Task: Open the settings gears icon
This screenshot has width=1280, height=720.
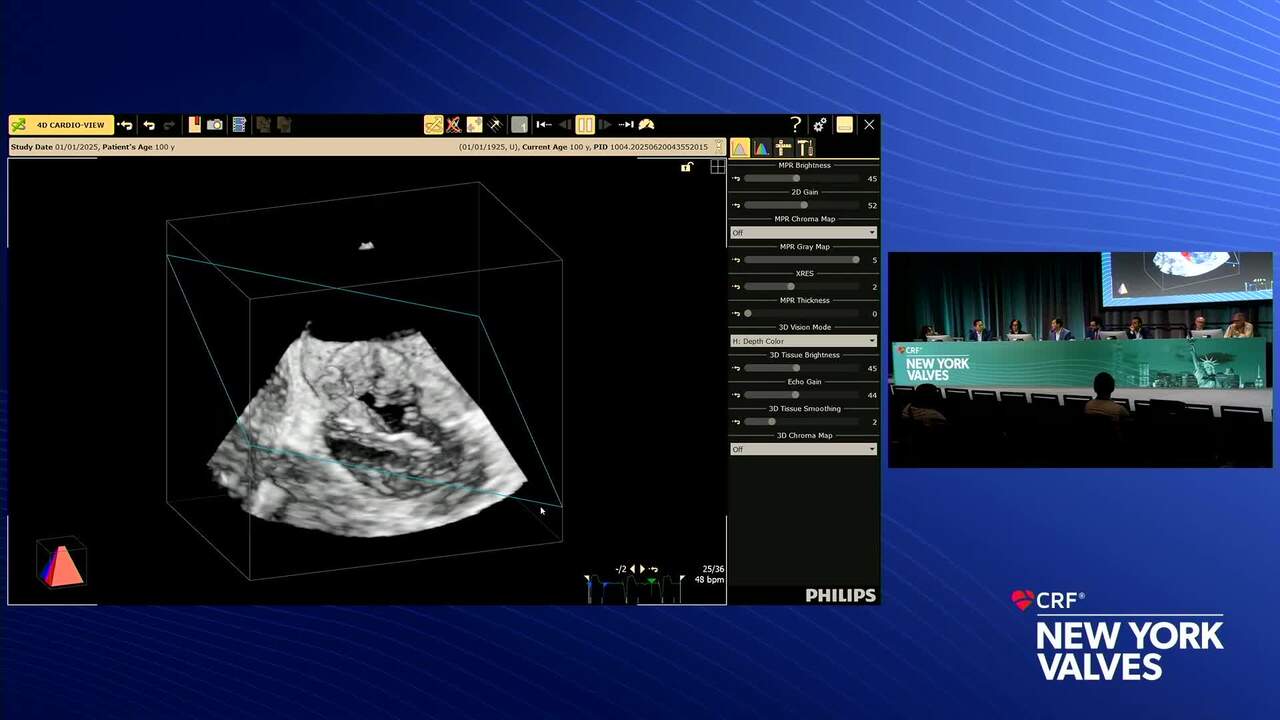Action: pyautogui.click(x=820, y=125)
